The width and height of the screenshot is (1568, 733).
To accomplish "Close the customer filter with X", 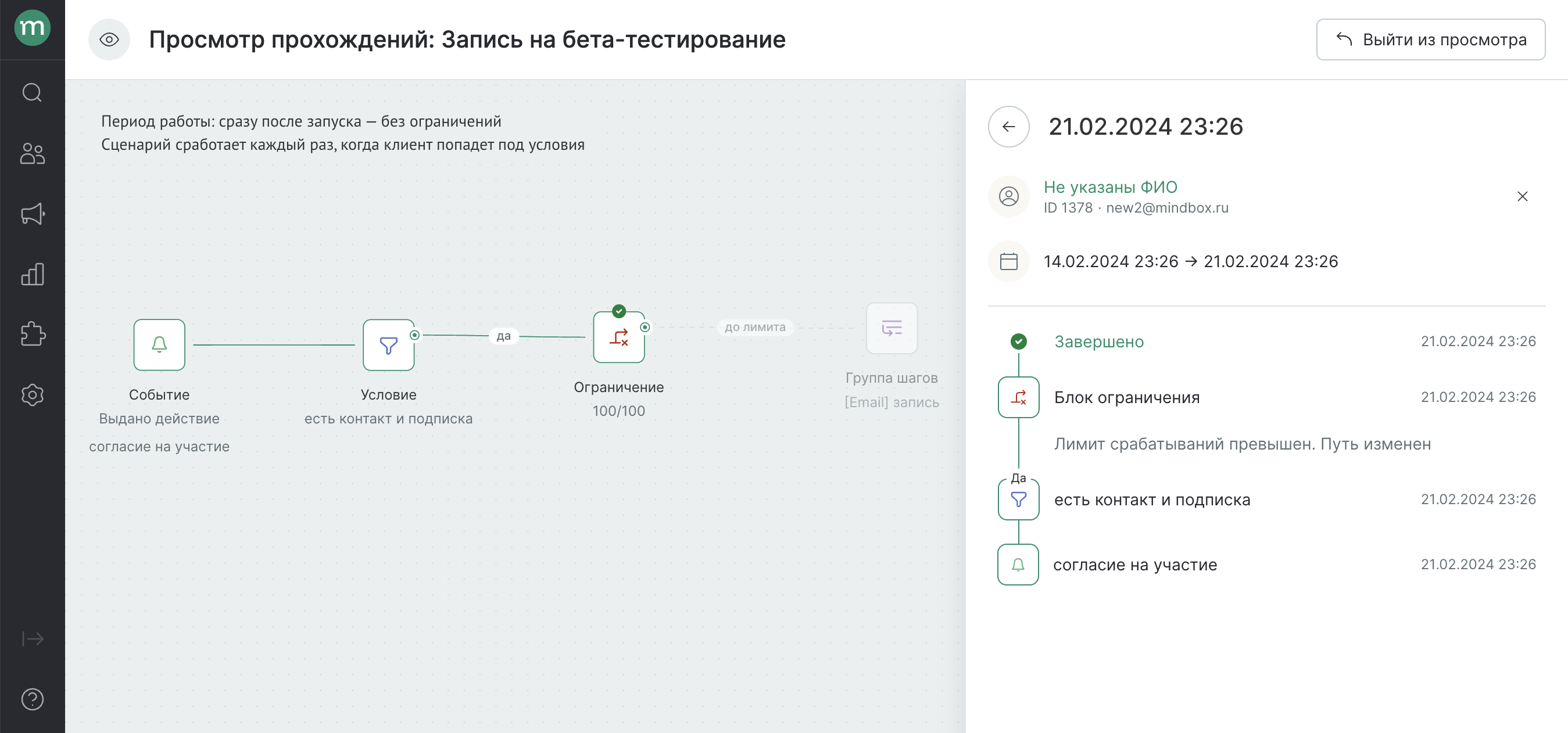I will [1522, 196].
